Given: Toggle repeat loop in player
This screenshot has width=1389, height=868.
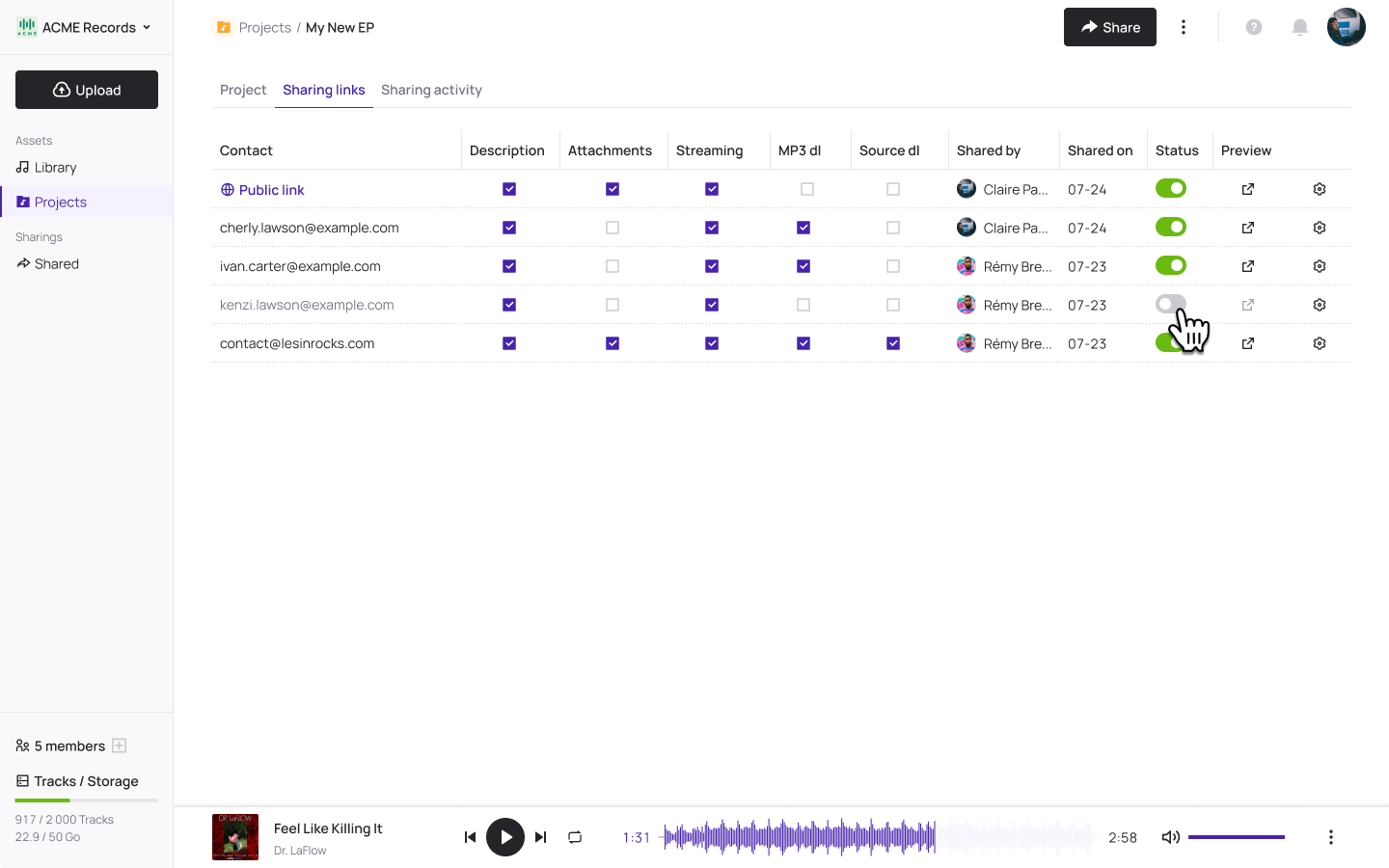Looking at the screenshot, I should coord(575,837).
